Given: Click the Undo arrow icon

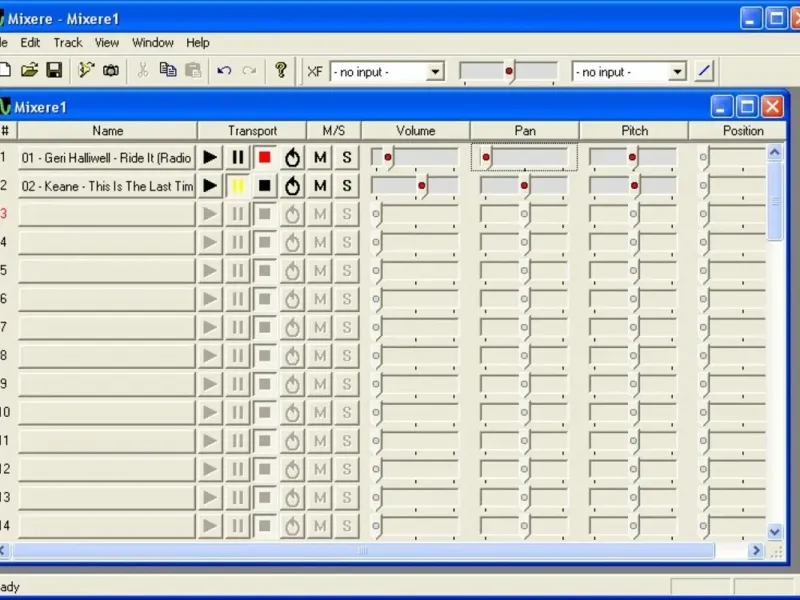Looking at the screenshot, I should [224, 70].
